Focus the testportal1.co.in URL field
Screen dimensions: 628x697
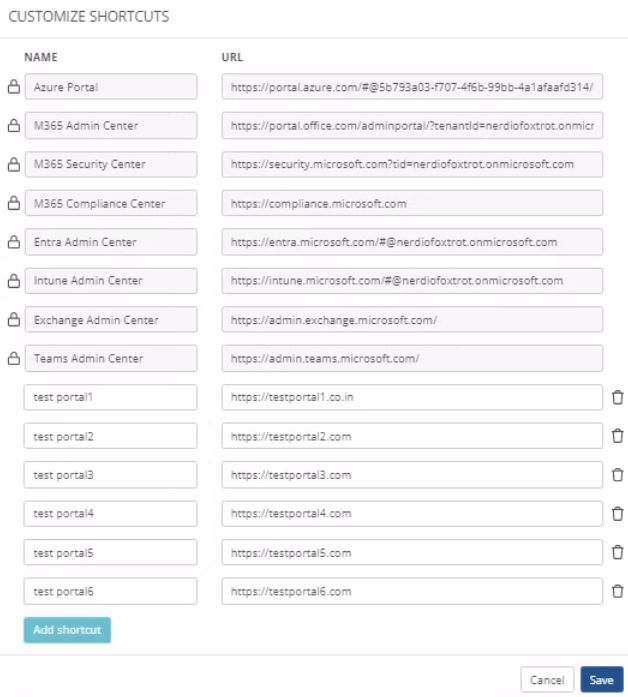click(x=412, y=397)
